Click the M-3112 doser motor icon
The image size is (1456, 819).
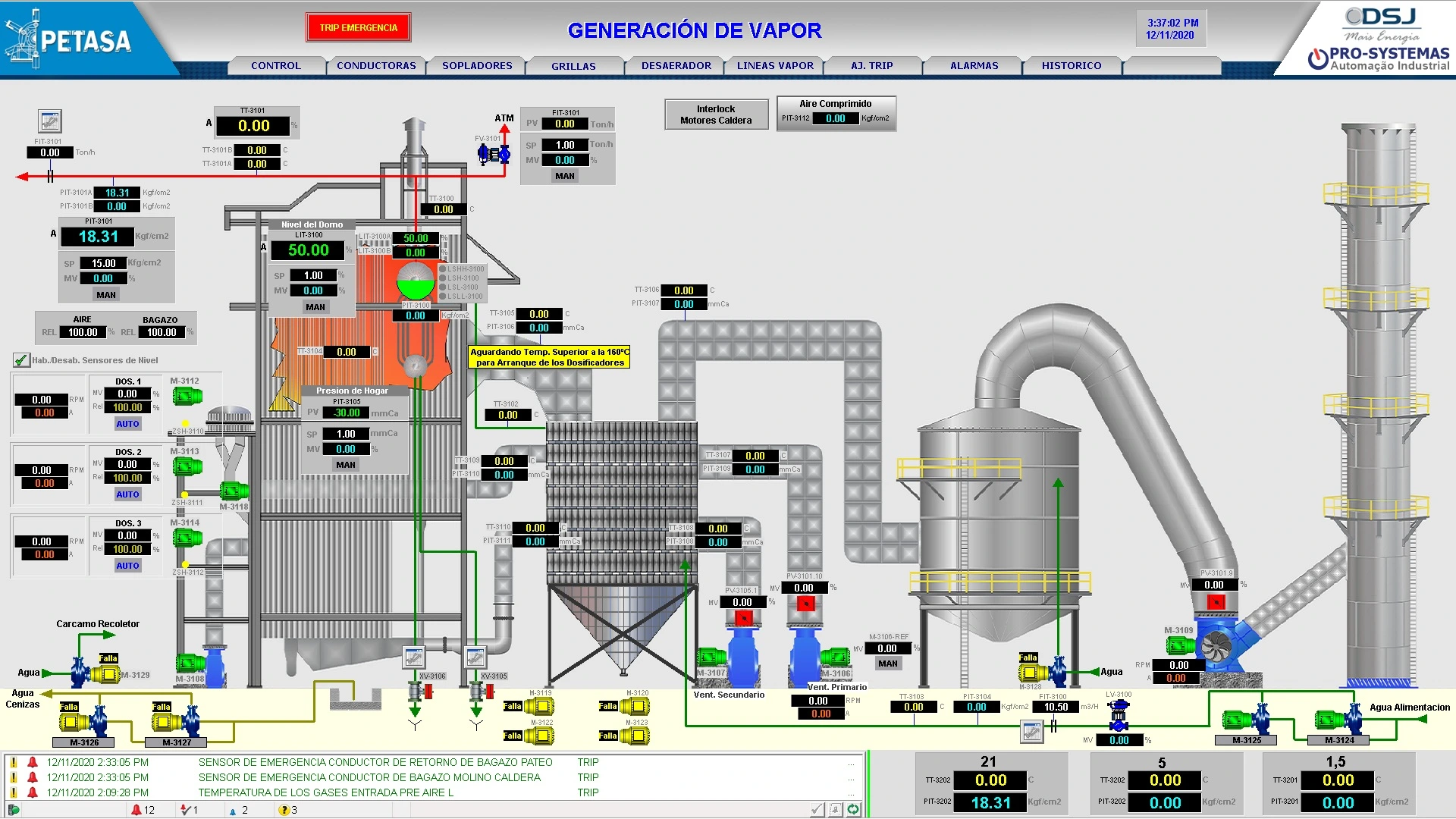tap(187, 396)
